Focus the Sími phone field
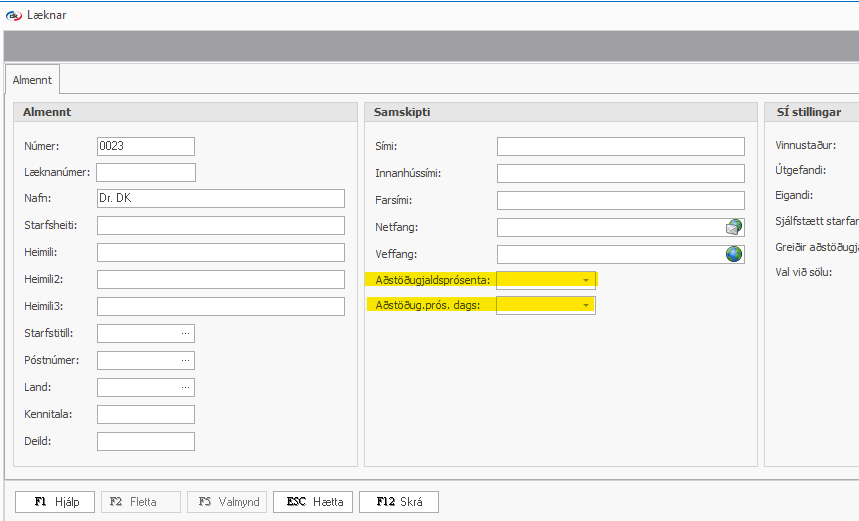 coord(620,146)
